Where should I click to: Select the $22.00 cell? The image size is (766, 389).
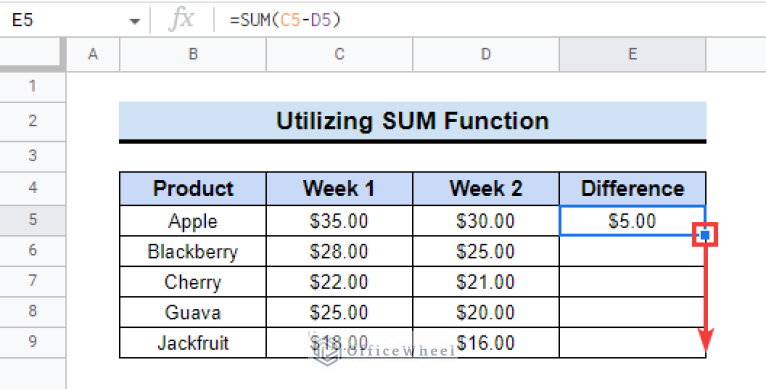[340, 282]
